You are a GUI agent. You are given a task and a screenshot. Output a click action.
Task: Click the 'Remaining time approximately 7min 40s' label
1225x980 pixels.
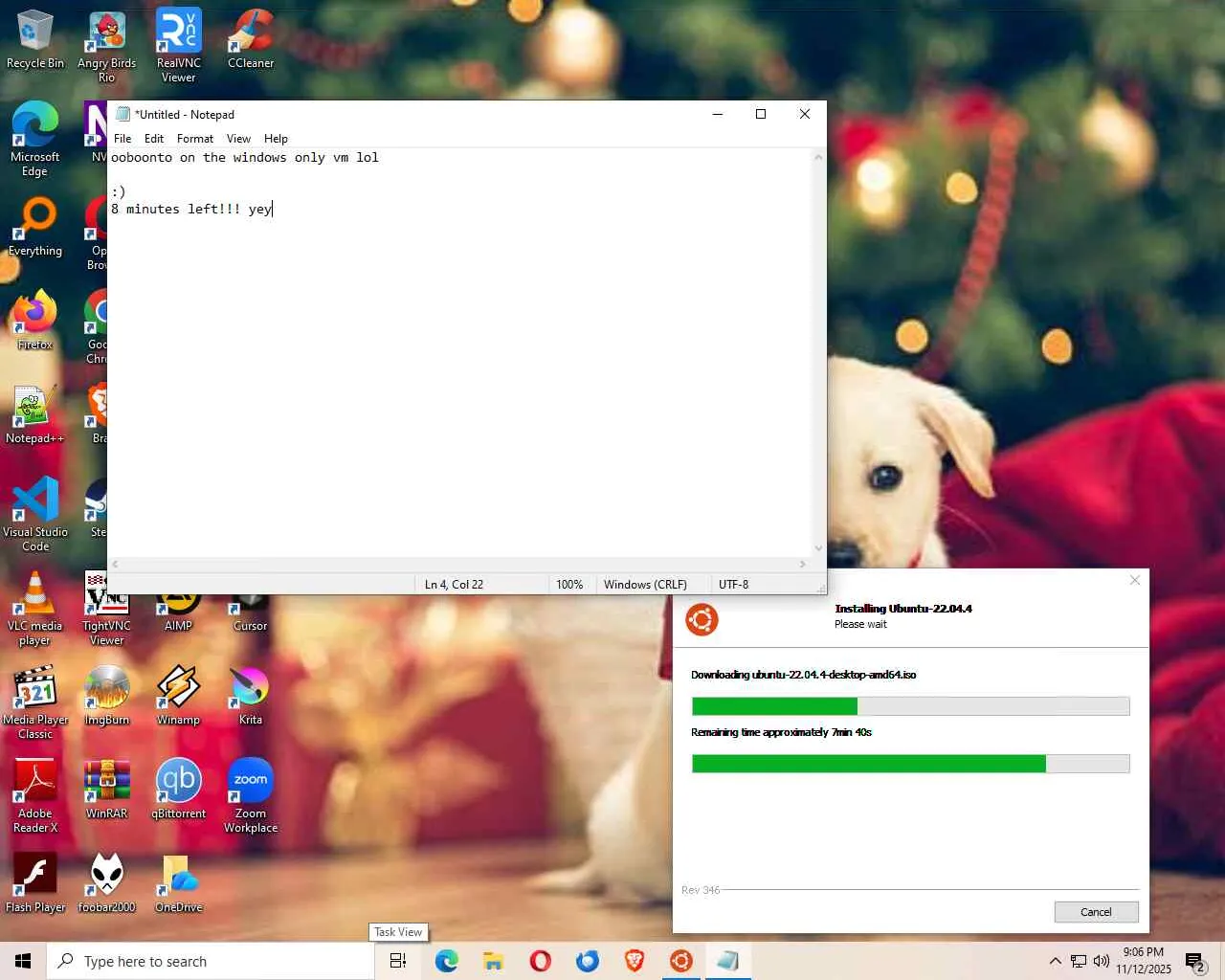[781, 732]
